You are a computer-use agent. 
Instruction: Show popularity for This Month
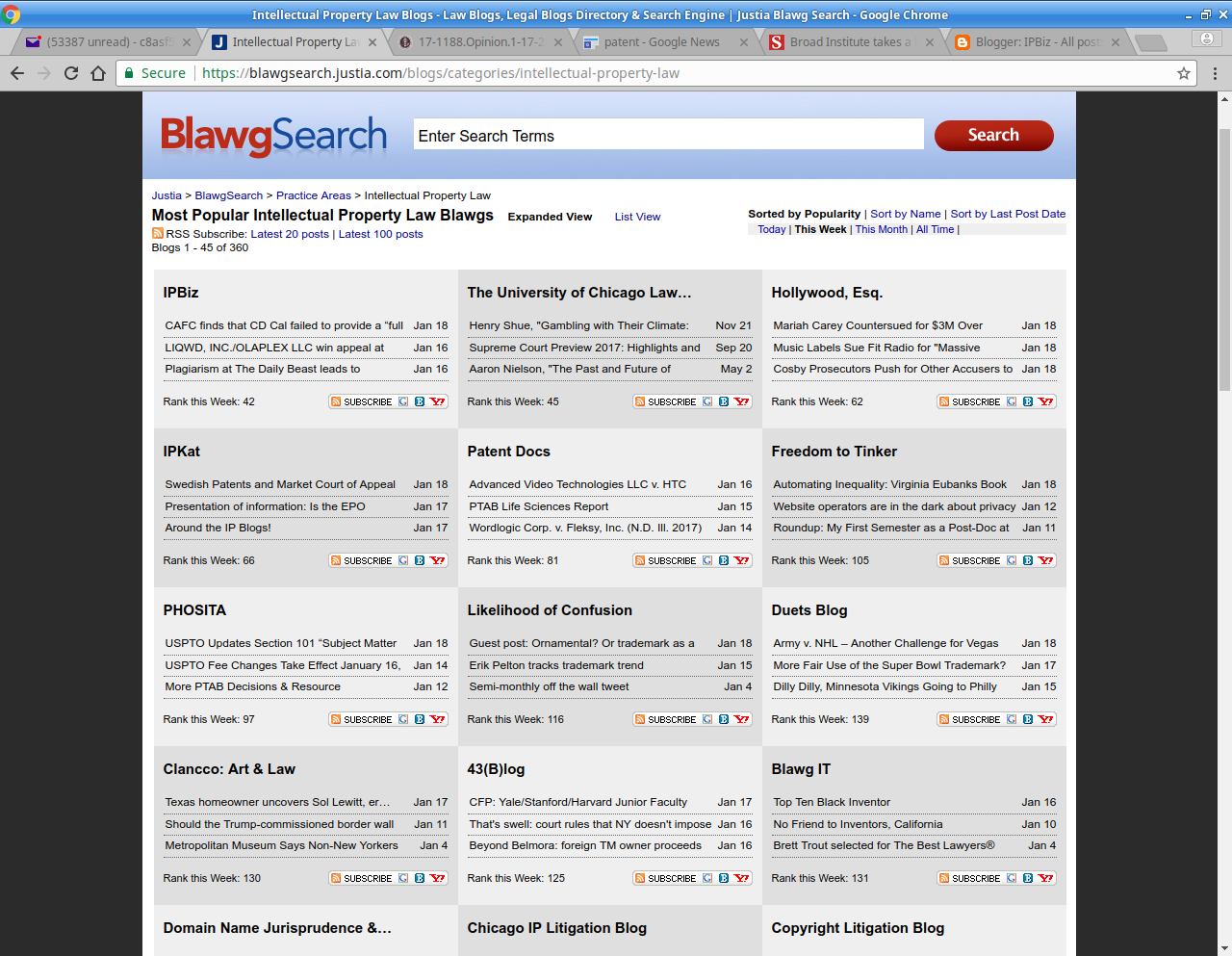(882, 229)
